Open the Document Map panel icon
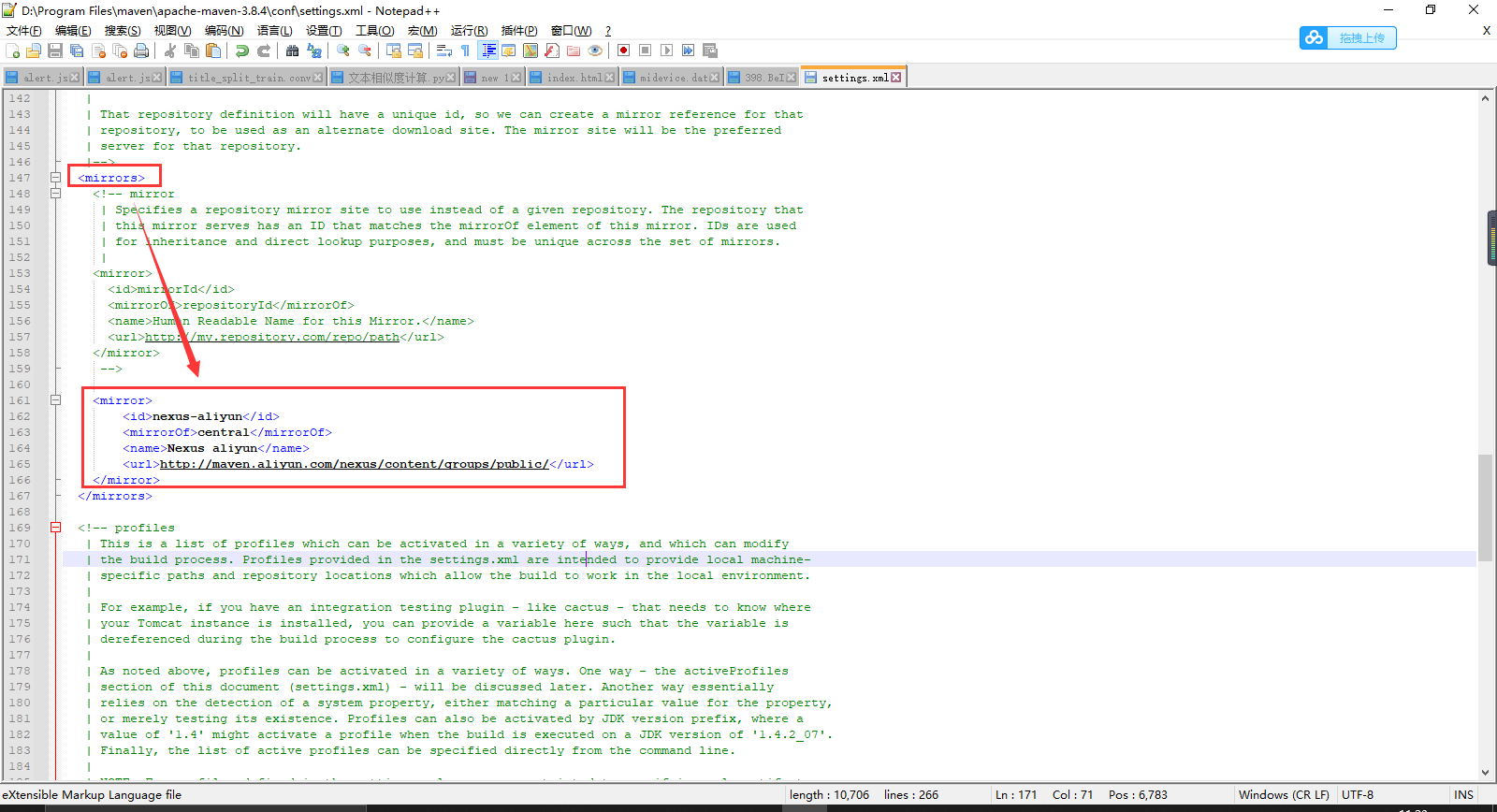 point(530,51)
